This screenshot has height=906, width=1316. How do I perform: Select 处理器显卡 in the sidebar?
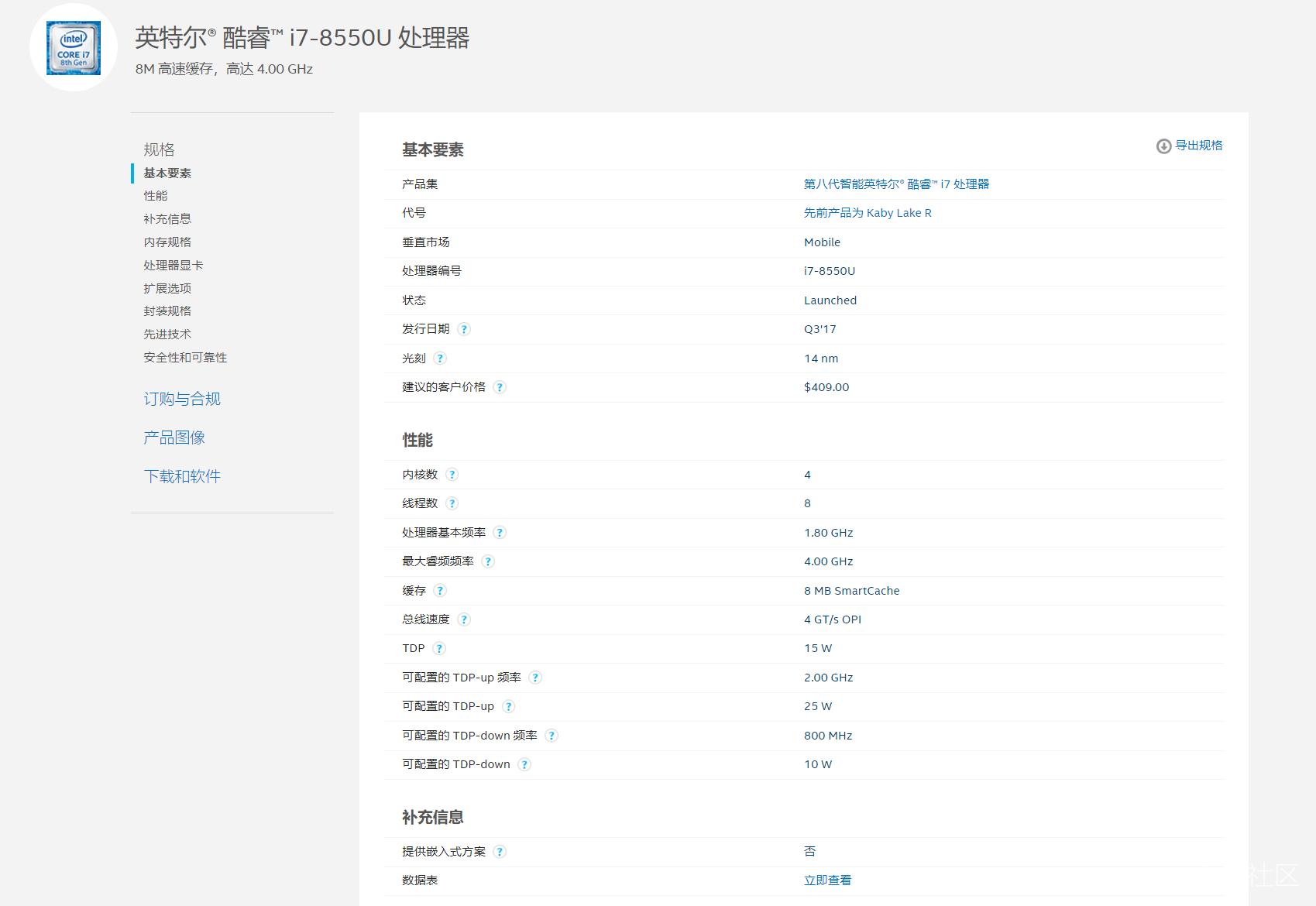click(x=174, y=266)
